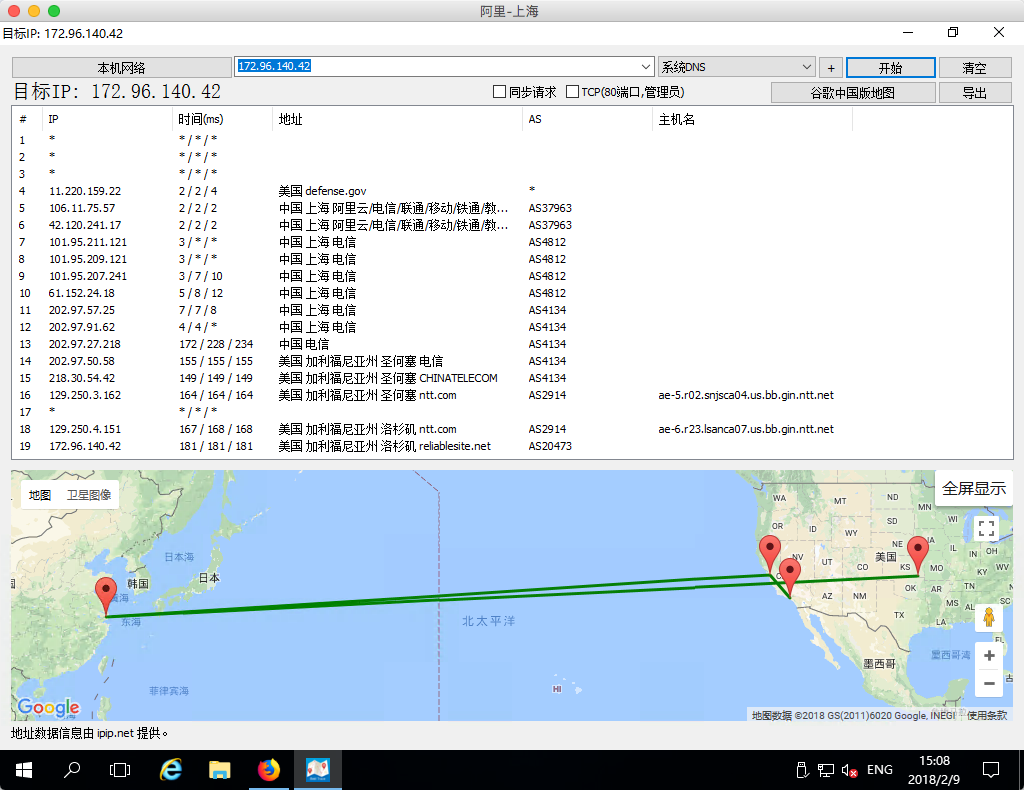Image resolution: width=1024 pixels, height=790 pixels.
Task: Select hop row 61.152.24.18
Action: [512, 293]
